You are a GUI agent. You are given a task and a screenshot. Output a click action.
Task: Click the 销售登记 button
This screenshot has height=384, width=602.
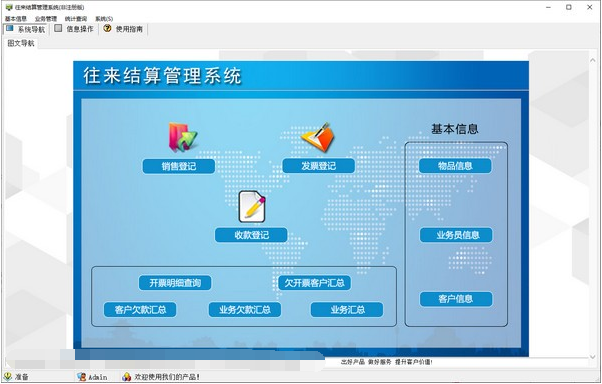[x=179, y=166]
